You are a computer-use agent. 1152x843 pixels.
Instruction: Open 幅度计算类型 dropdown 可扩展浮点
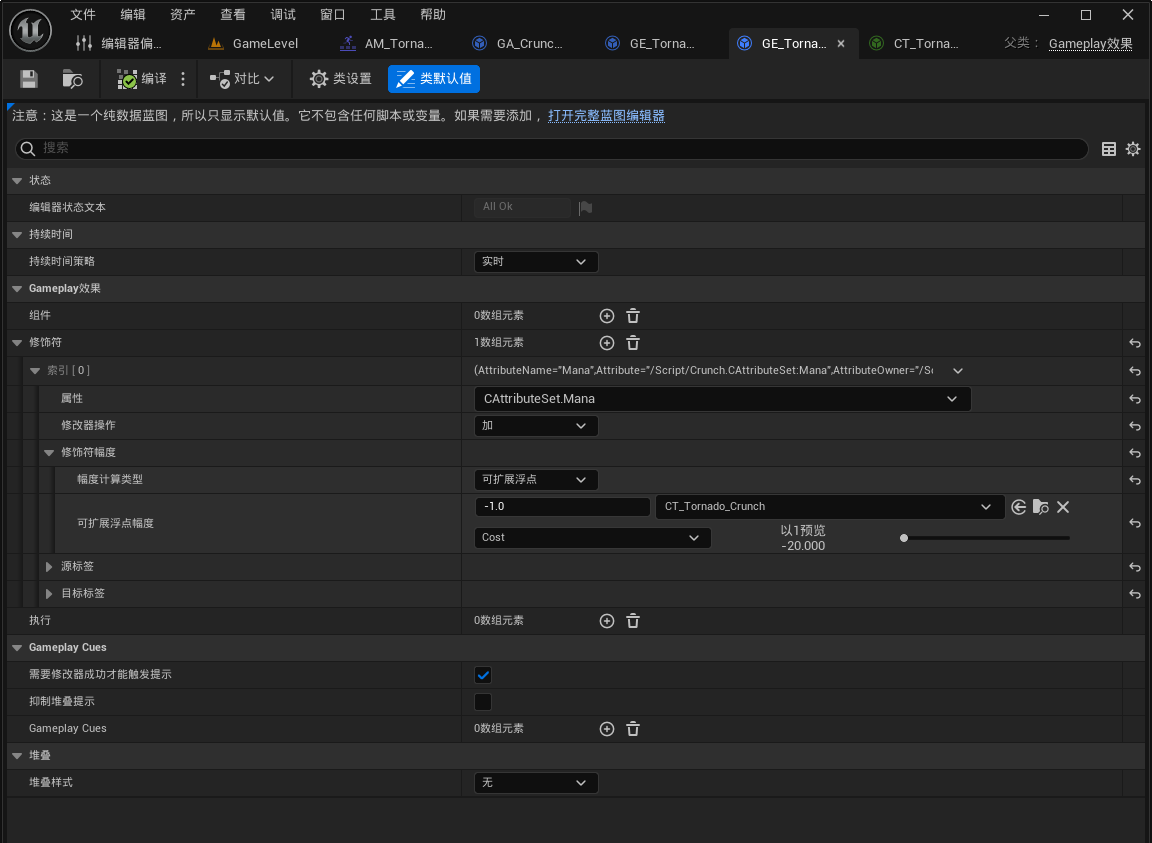[x=536, y=480]
